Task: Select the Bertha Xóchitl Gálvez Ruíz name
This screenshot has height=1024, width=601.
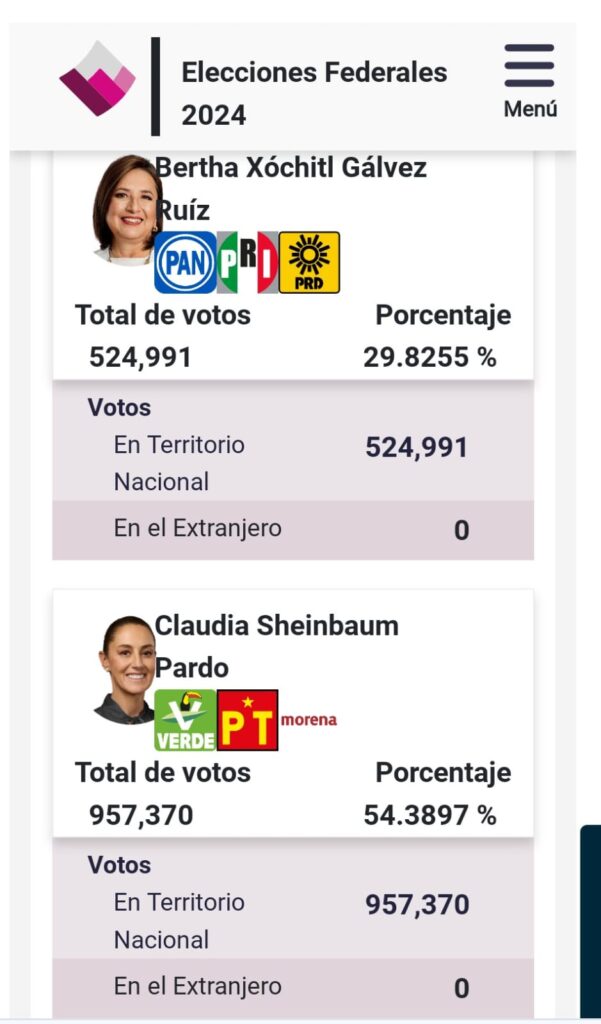Action: [290, 188]
